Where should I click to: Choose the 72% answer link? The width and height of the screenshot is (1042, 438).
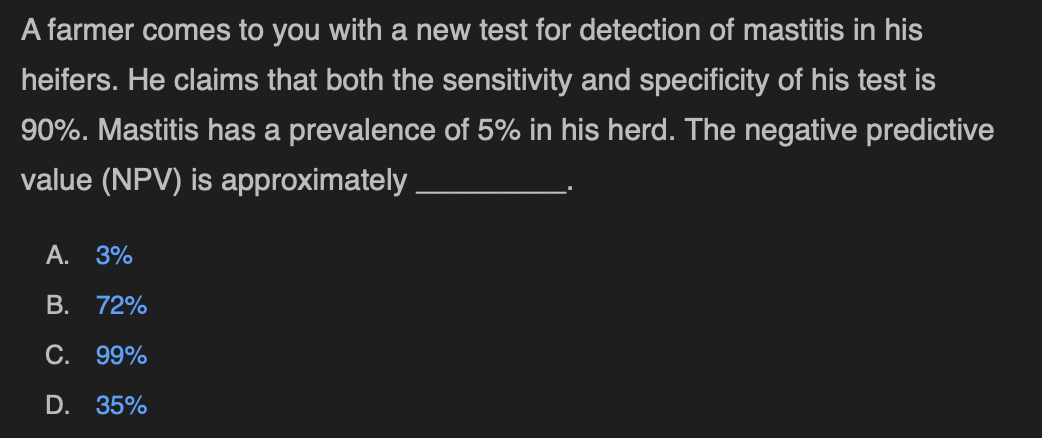click(x=122, y=306)
